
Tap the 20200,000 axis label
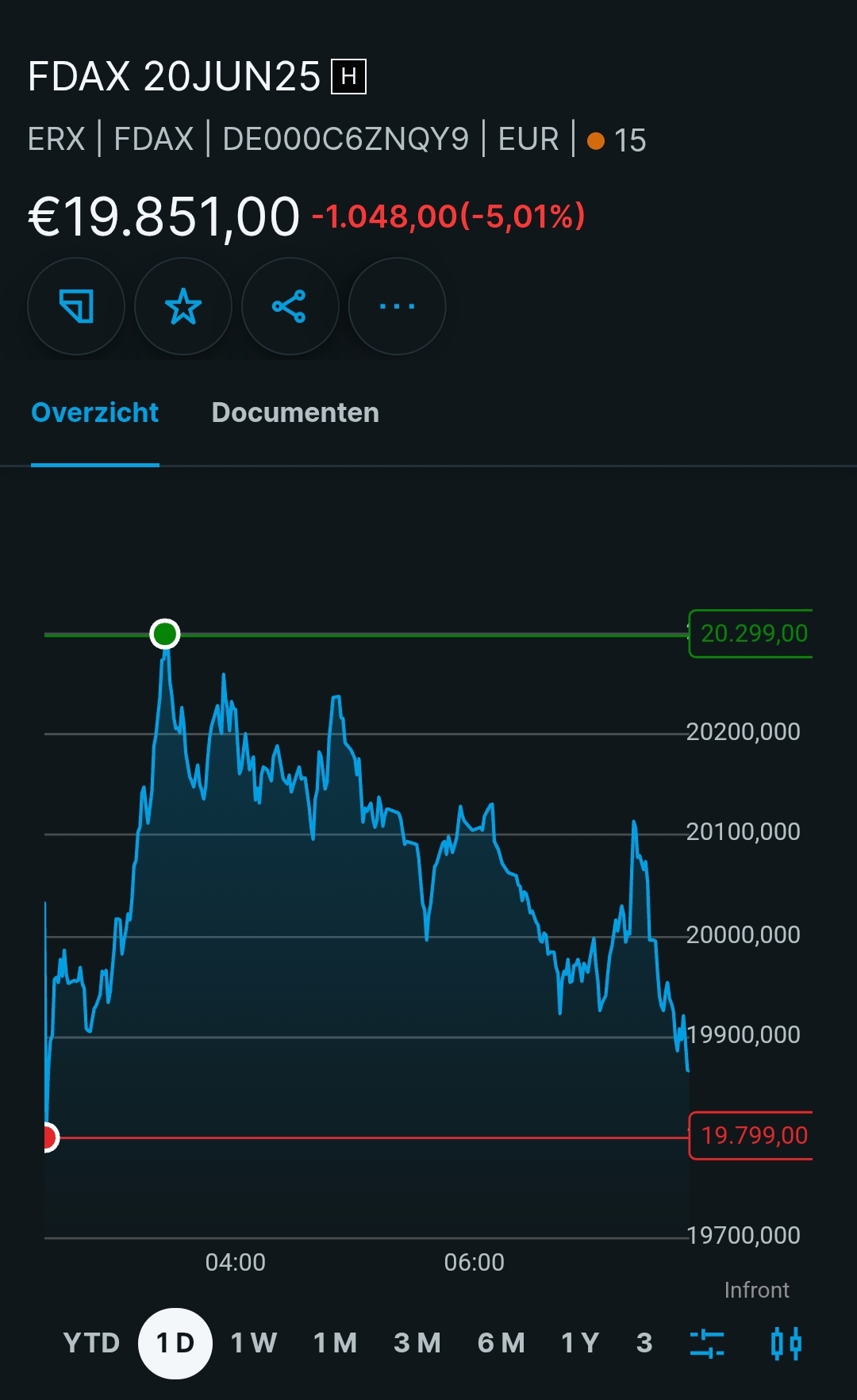click(744, 731)
